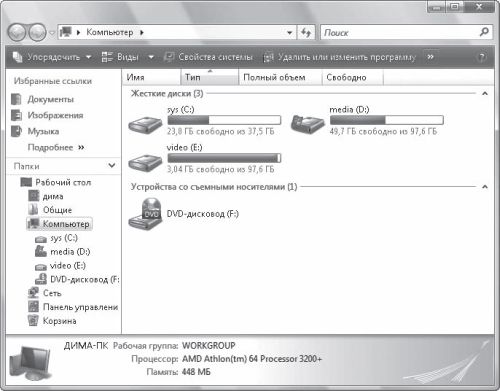The image size is (500, 391).
Task: Select Компьютер in the folder tree
Action: 59,224
